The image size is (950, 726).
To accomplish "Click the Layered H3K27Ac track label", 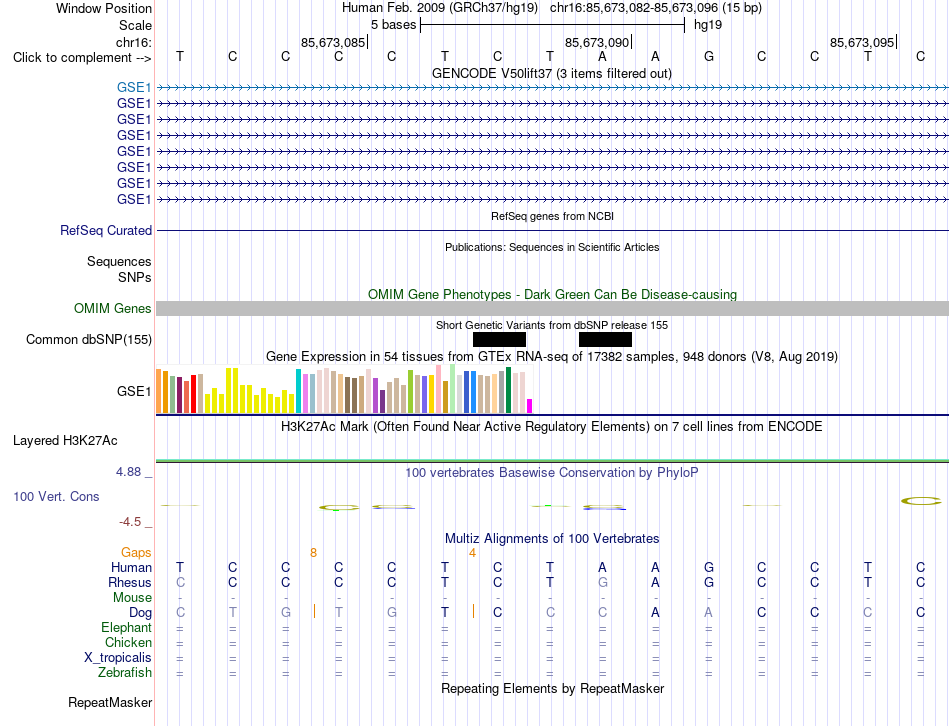I will [65, 441].
